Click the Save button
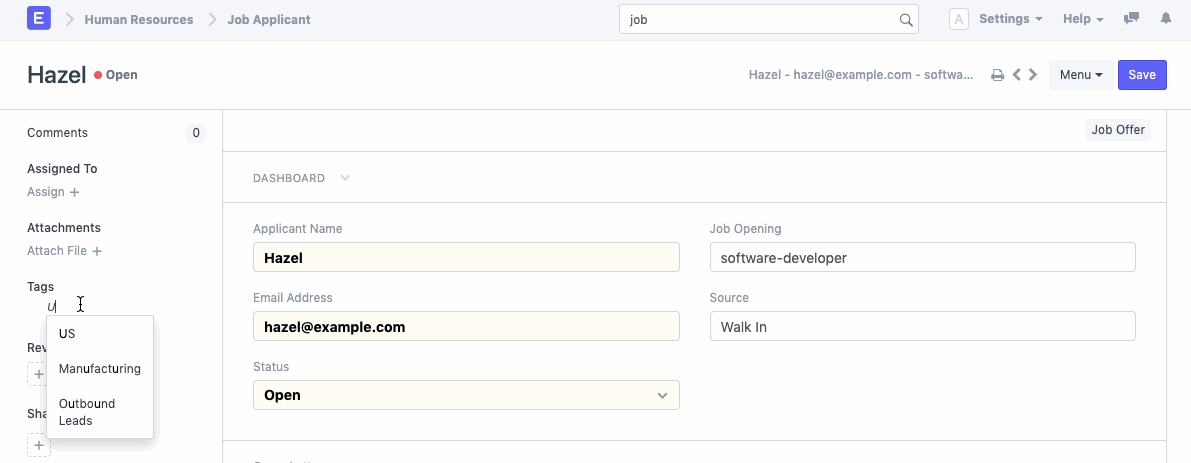The width and height of the screenshot is (1191, 463). 1141,75
